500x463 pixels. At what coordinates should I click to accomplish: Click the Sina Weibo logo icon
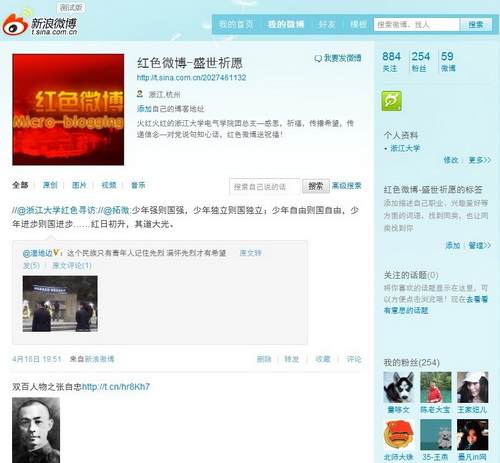pyautogui.click(x=16, y=23)
